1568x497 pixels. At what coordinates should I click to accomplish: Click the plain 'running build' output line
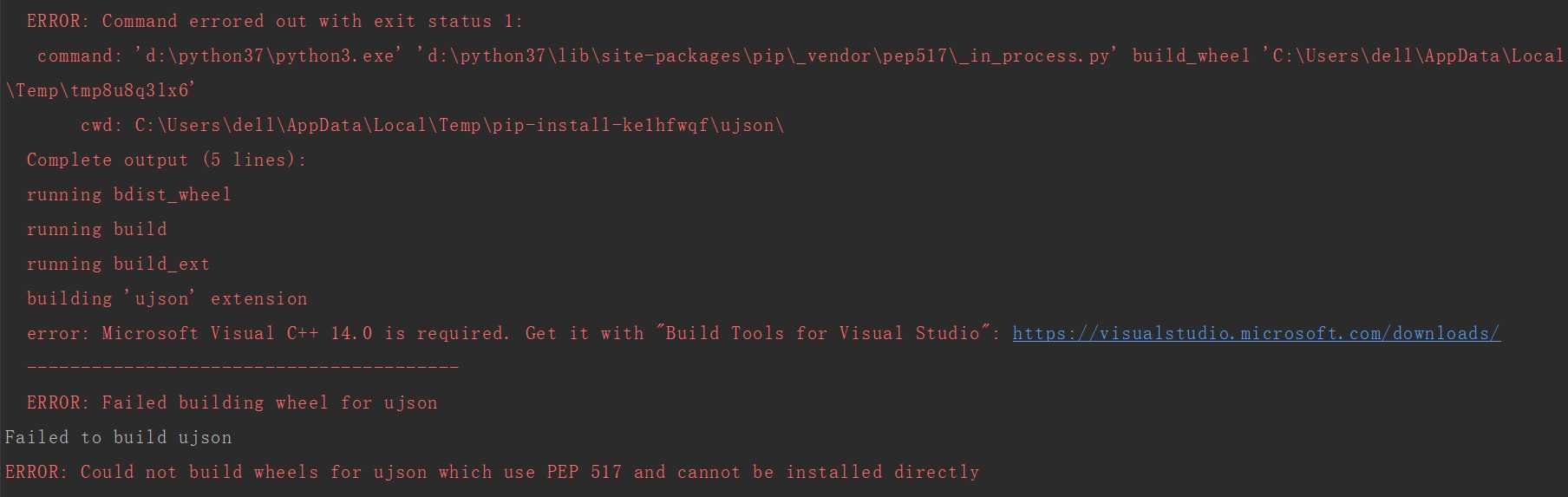point(96,230)
